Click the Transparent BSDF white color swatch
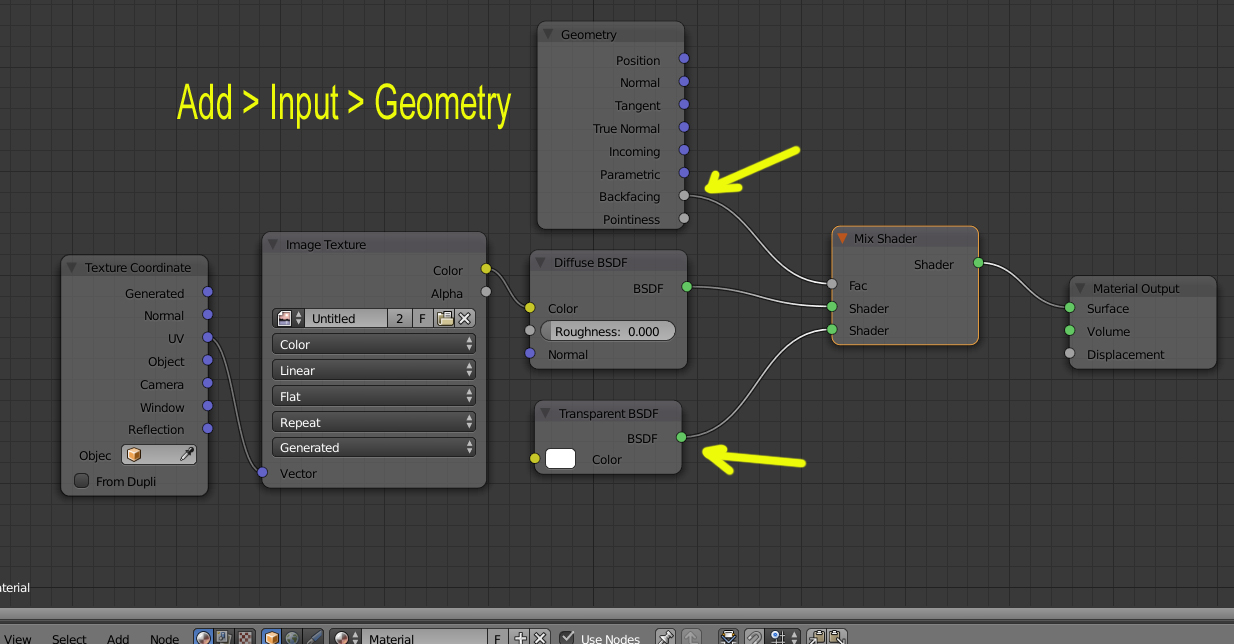This screenshot has width=1234, height=644. pyautogui.click(x=560, y=459)
